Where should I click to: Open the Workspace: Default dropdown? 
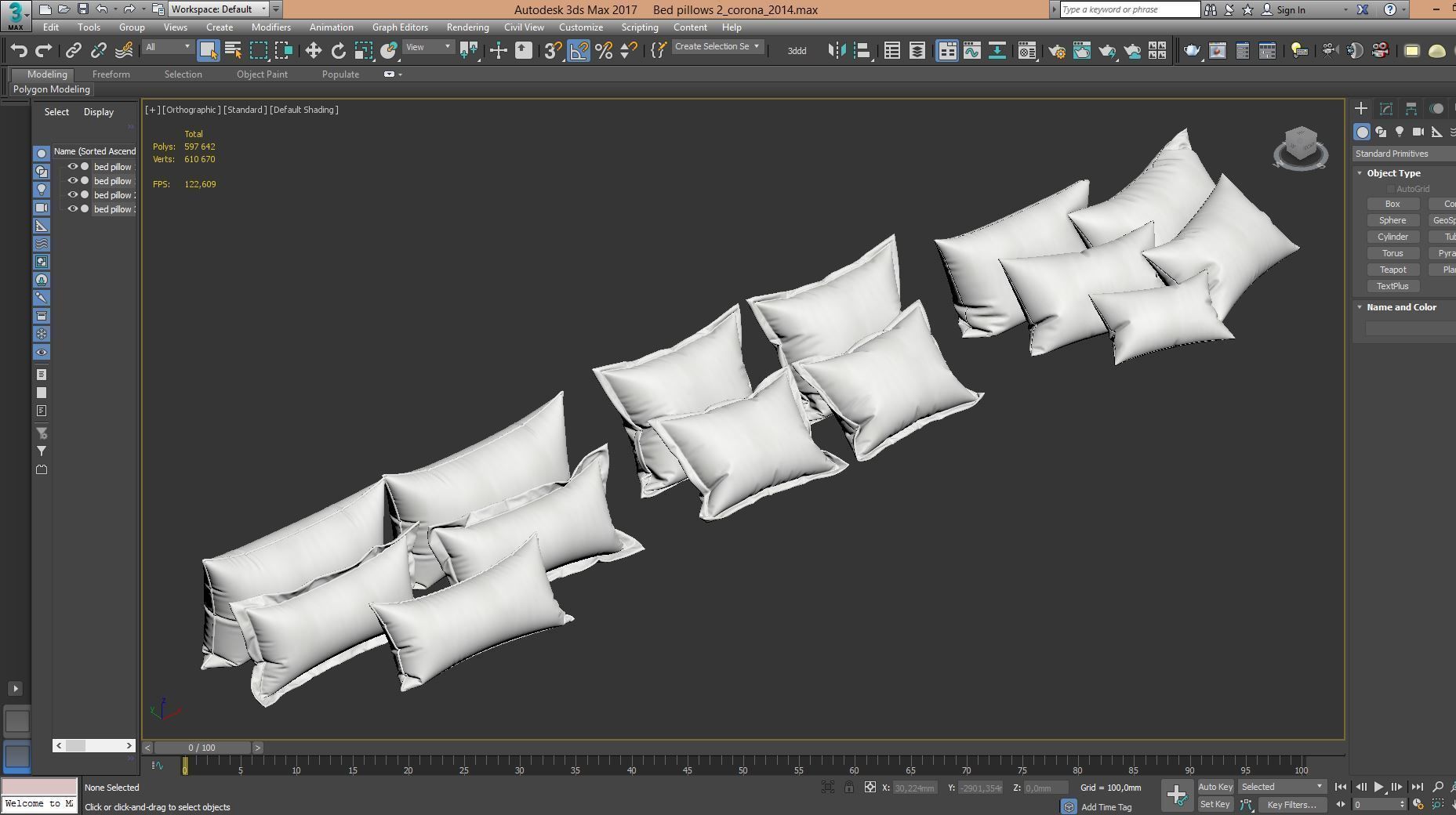219,9
